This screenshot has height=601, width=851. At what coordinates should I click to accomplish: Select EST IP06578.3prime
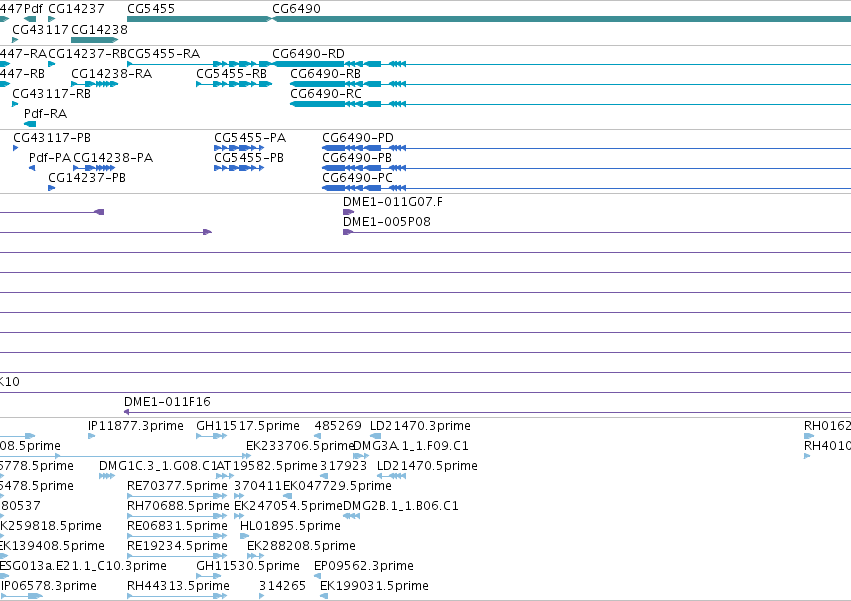pos(49,587)
